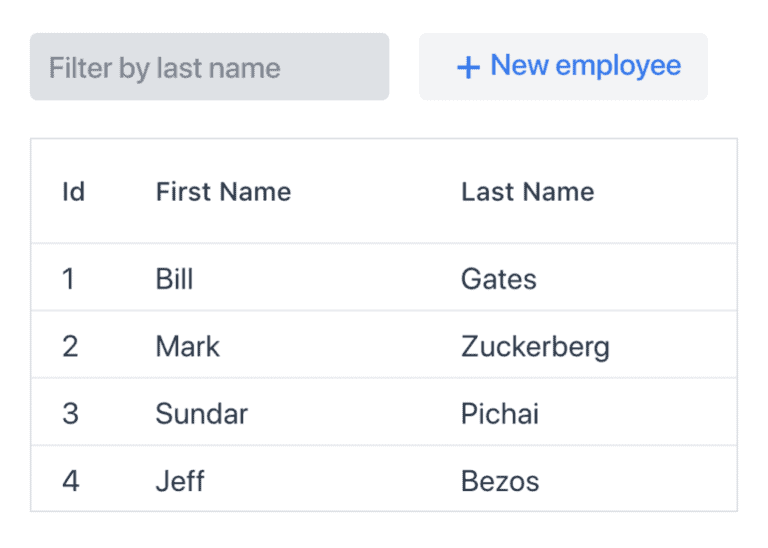Screen dimensions: 768x548
Task: Click the last name cell Pichai
Action: click(499, 413)
